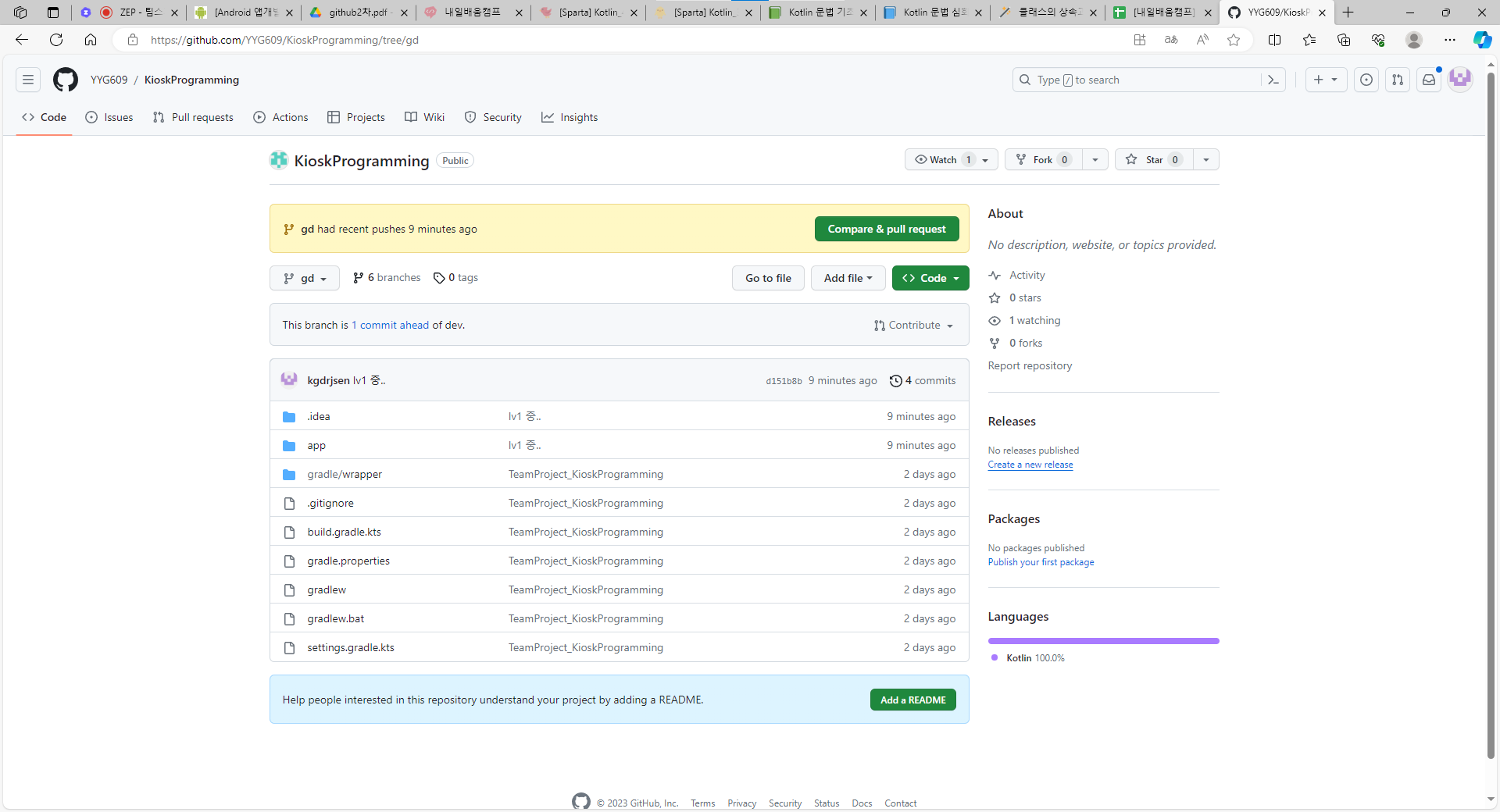Screen dimensions: 1500x812
Task: Open browser split screen icon
Action: [x=1274, y=40]
